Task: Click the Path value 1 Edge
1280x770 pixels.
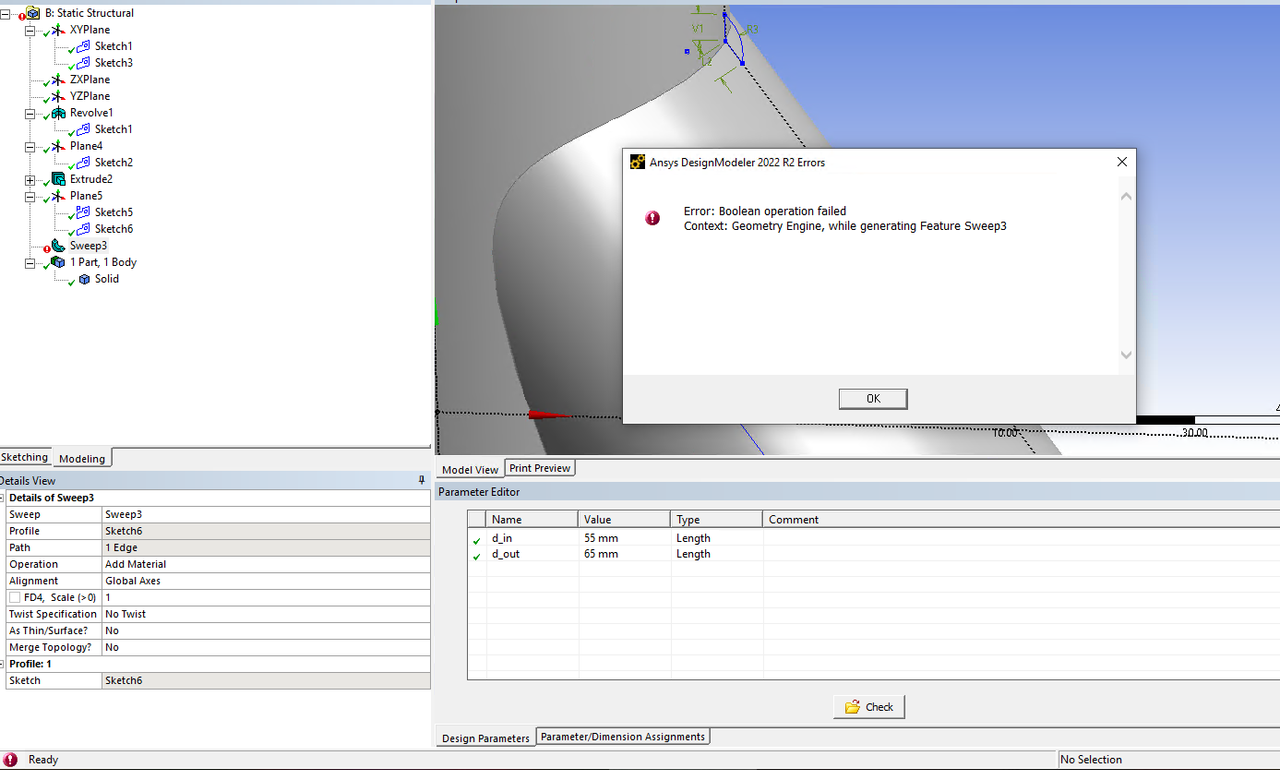Action: [x=266, y=548]
